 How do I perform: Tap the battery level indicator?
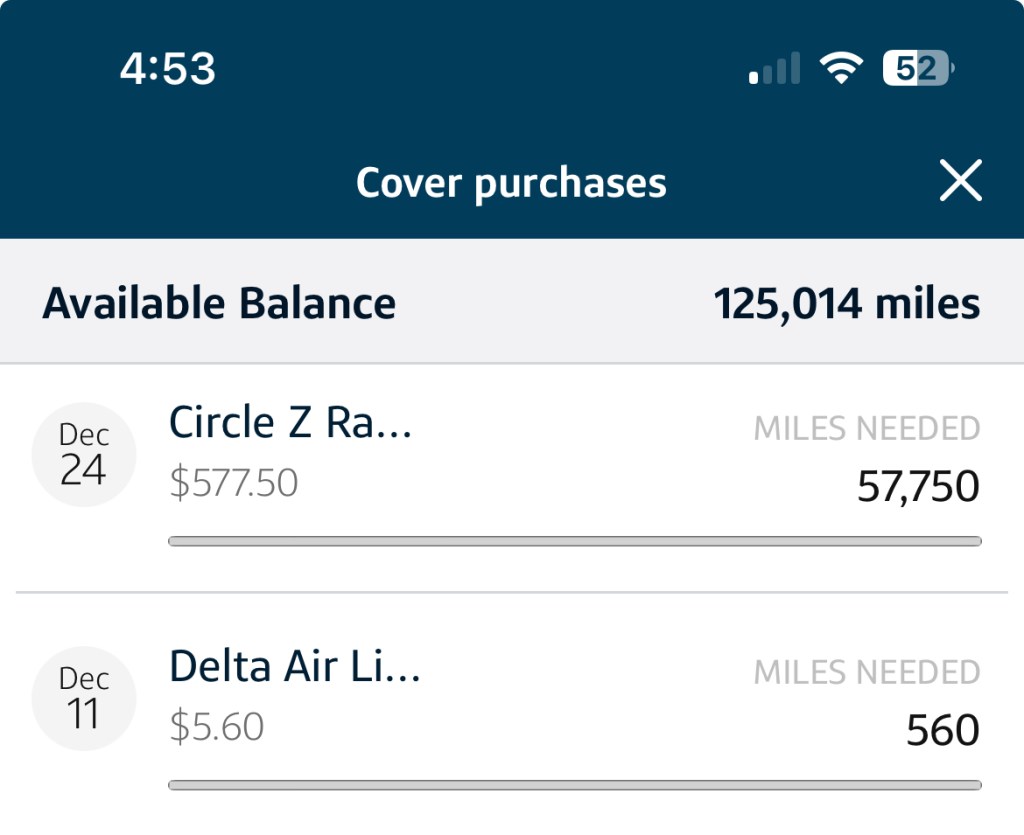coord(917,69)
